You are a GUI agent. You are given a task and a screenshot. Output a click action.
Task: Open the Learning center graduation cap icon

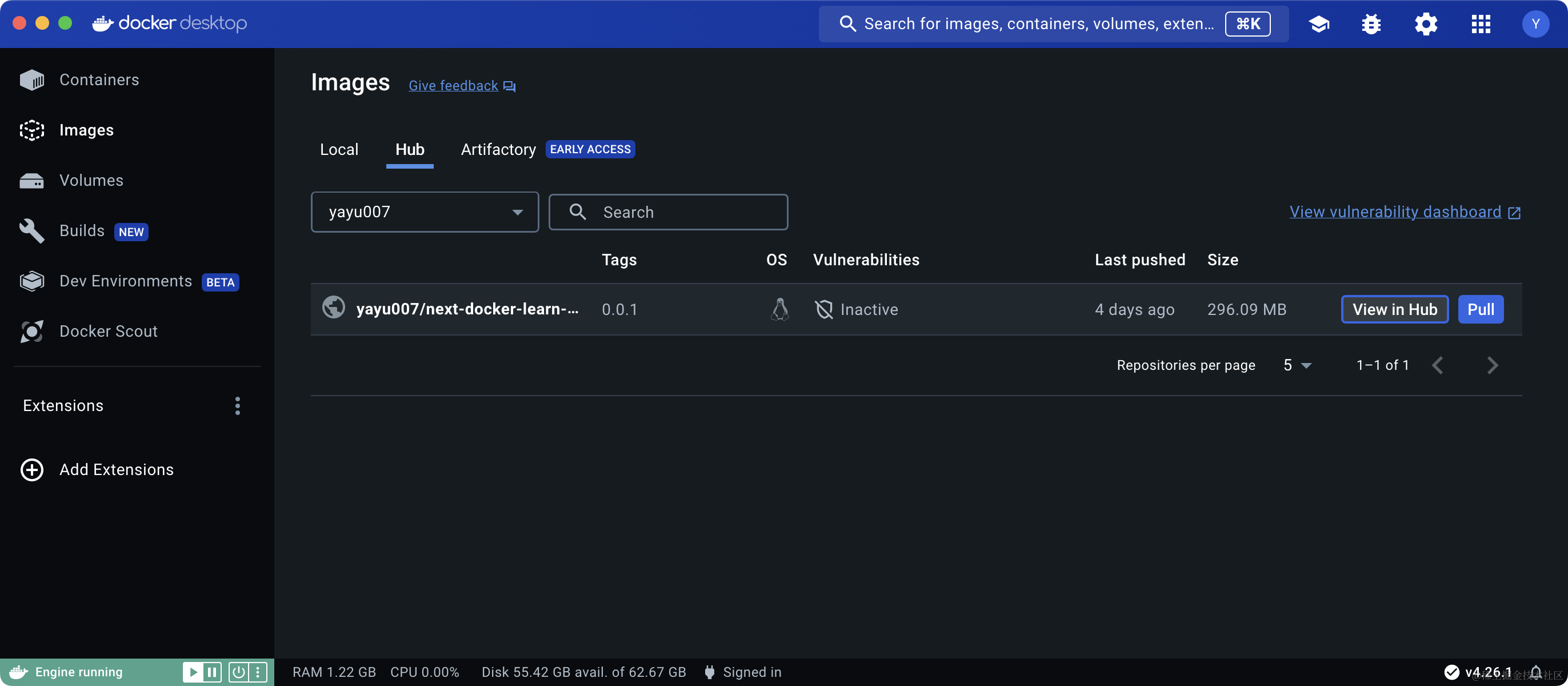click(x=1318, y=24)
